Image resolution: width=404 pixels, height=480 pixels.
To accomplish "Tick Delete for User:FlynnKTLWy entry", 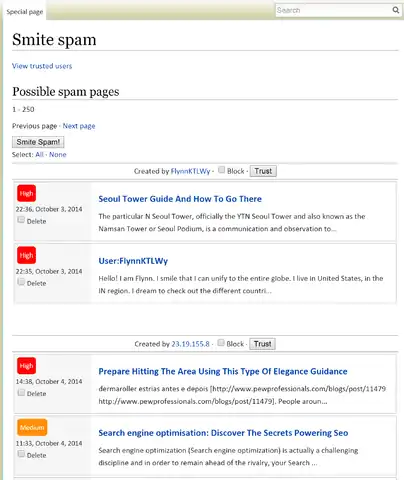I will [x=21, y=282].
